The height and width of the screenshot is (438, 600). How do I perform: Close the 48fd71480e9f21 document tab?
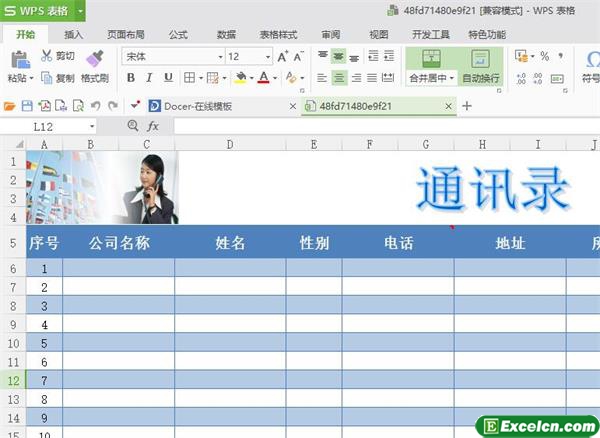click(x=449, y=106)
